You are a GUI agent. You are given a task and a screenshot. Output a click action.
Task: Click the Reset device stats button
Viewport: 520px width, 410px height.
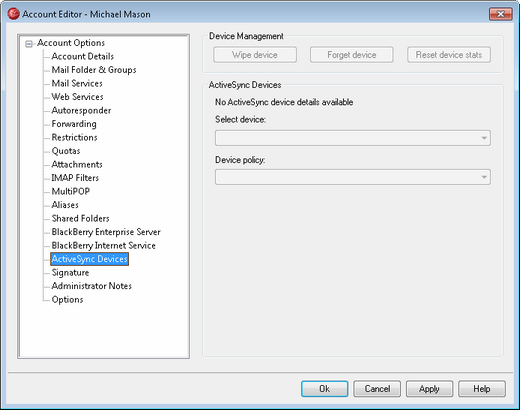[x=449, y=55]
